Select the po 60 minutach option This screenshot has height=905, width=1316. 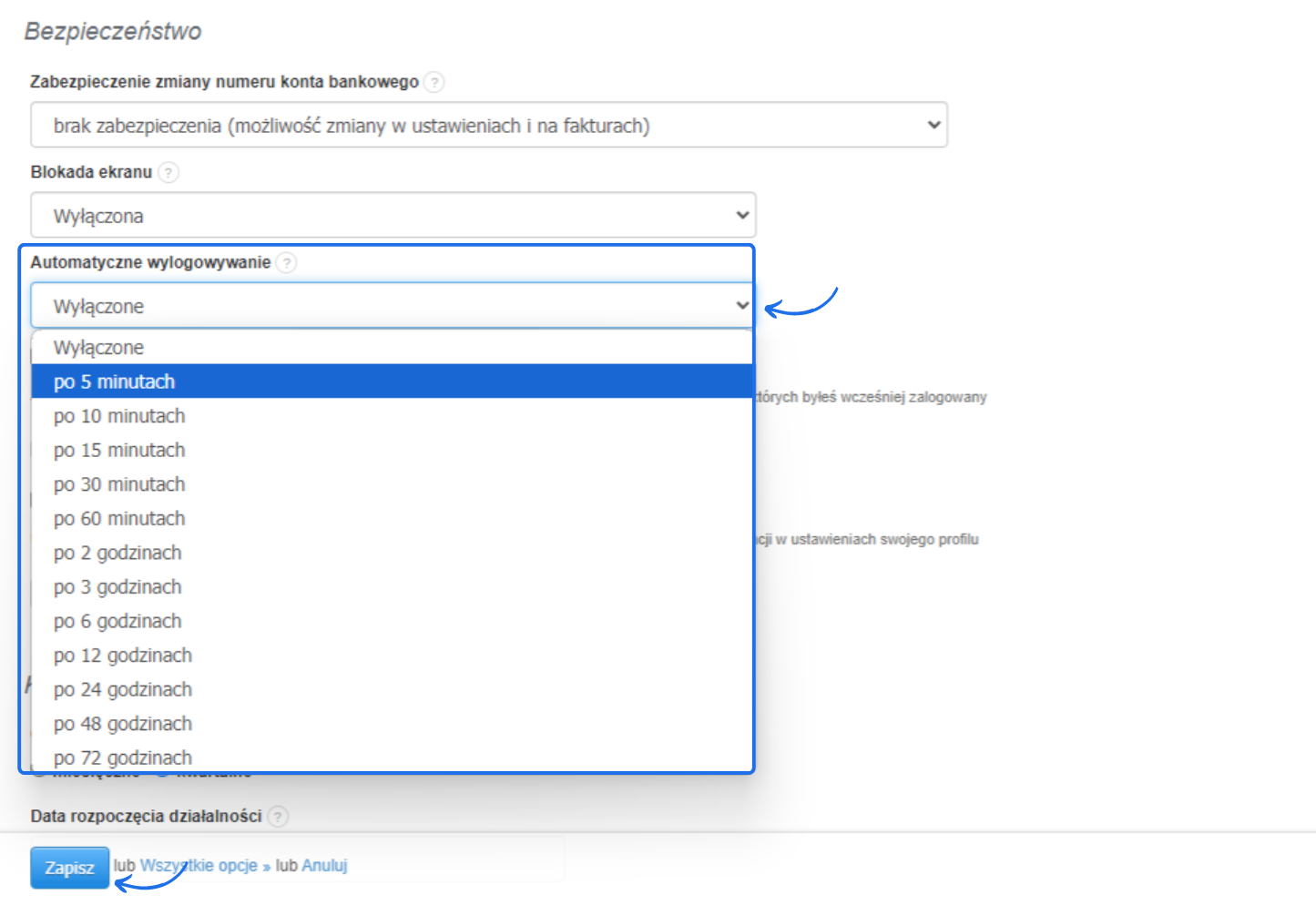(393, 518)
